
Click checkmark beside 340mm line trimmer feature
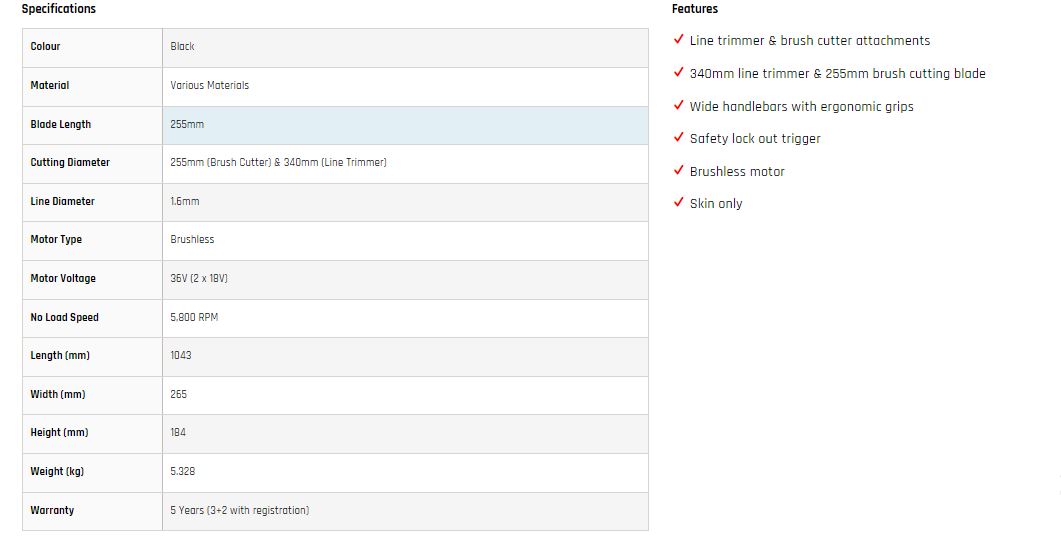679,72
